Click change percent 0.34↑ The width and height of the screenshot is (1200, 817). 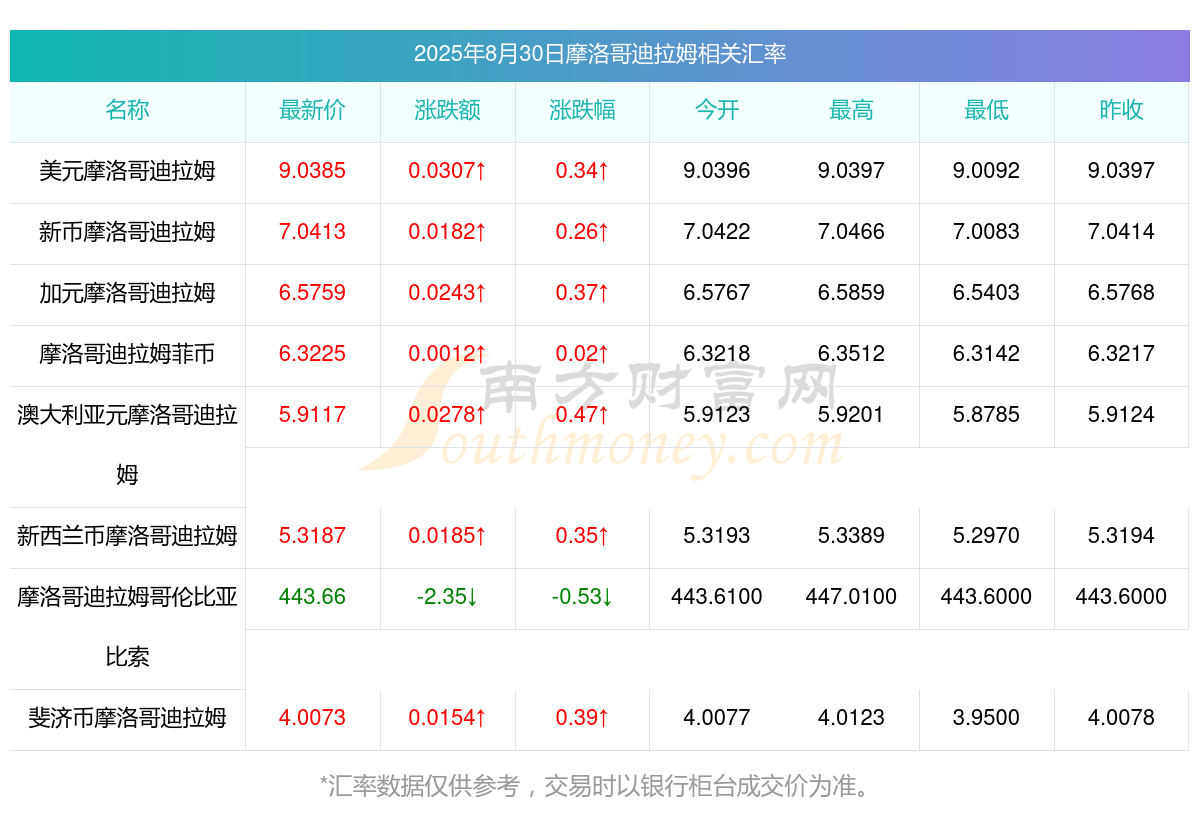[x=583, y=171]
